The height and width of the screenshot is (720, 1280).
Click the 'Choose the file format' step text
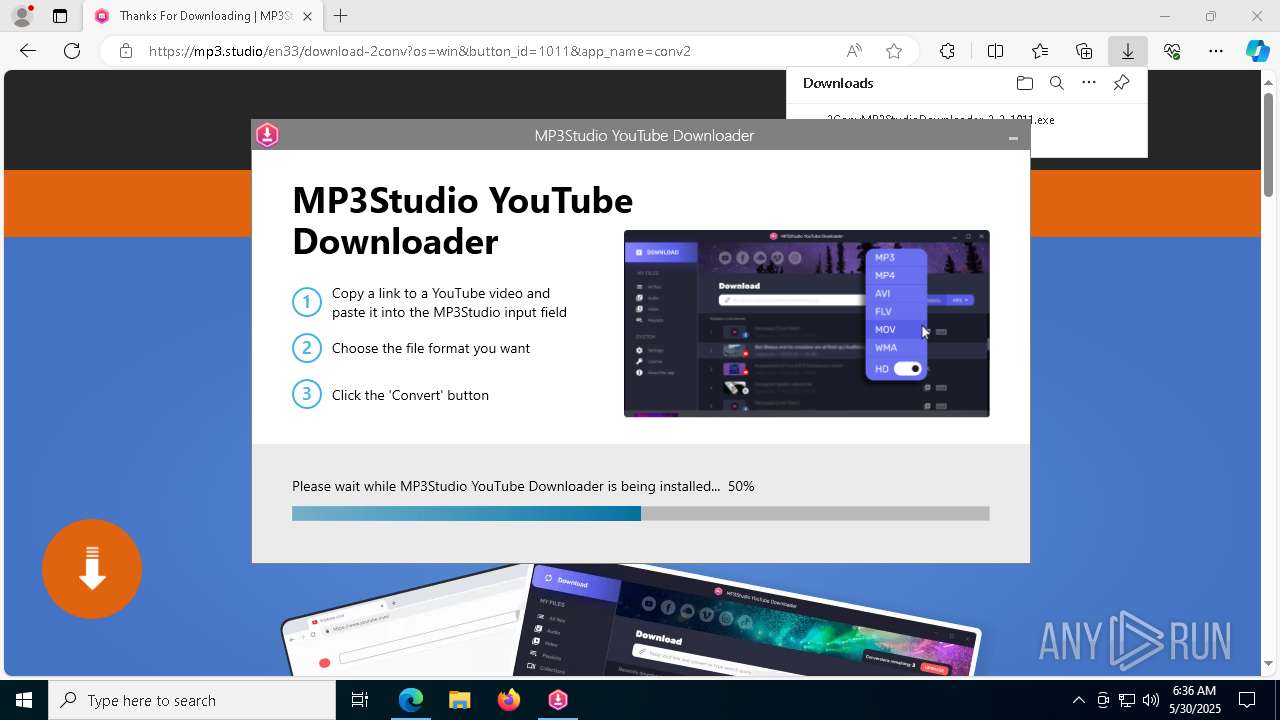pos(431,348)
